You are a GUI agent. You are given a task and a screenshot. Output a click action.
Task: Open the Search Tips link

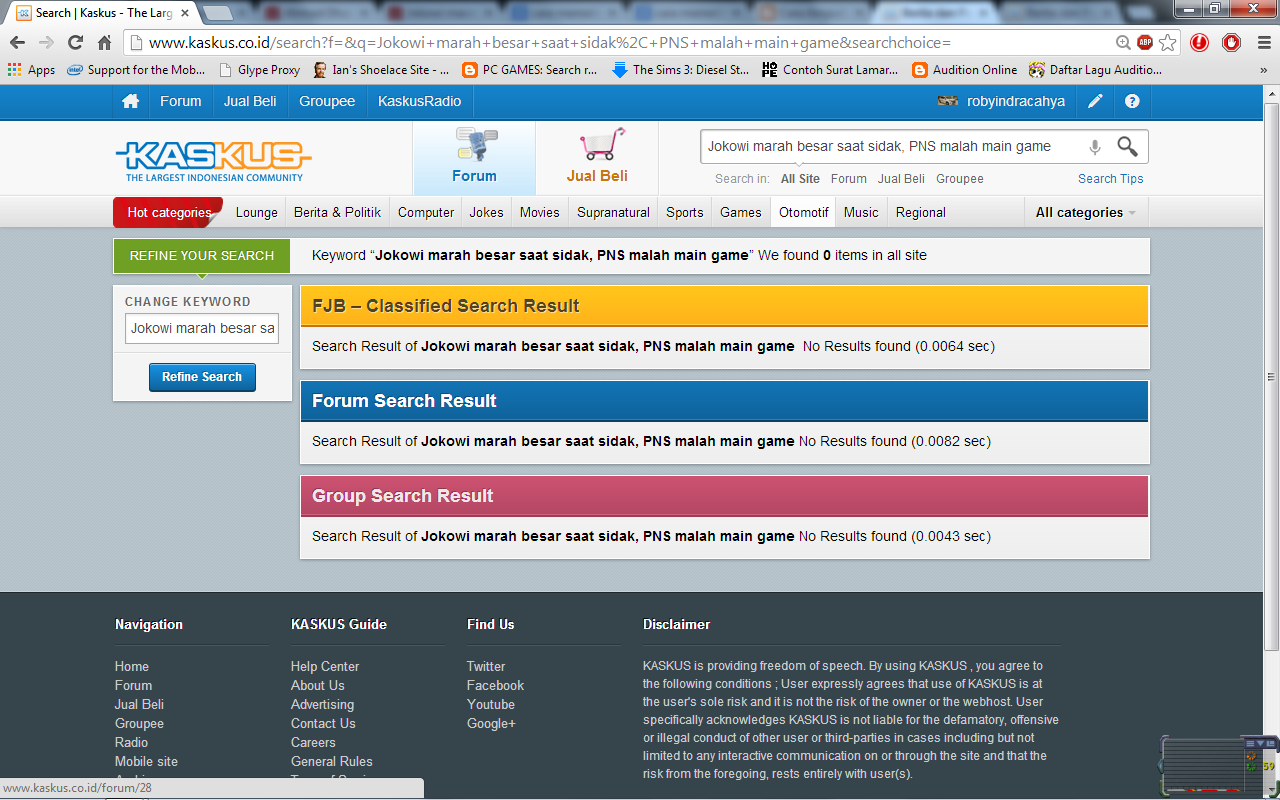(1111, 179)
